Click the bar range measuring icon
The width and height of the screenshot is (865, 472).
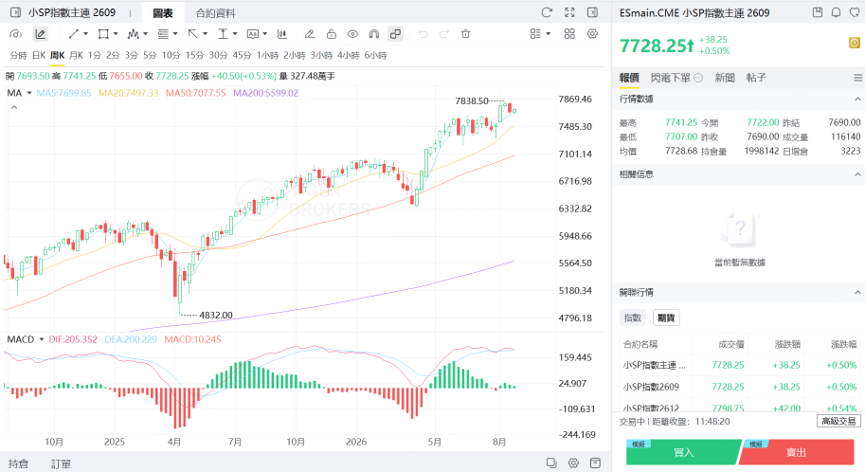pyautogui.click(x=282, y=34)
